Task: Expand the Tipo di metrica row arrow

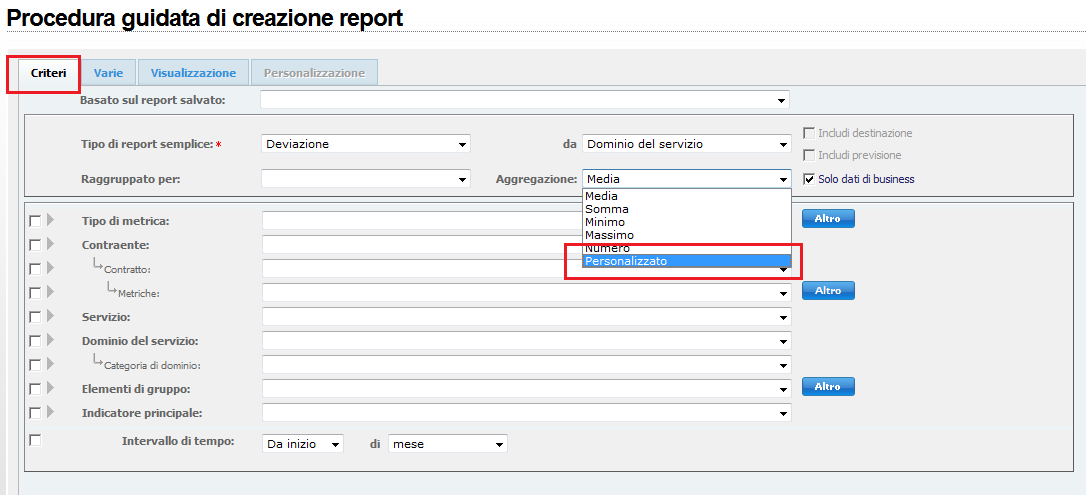Action: [50, 220]
